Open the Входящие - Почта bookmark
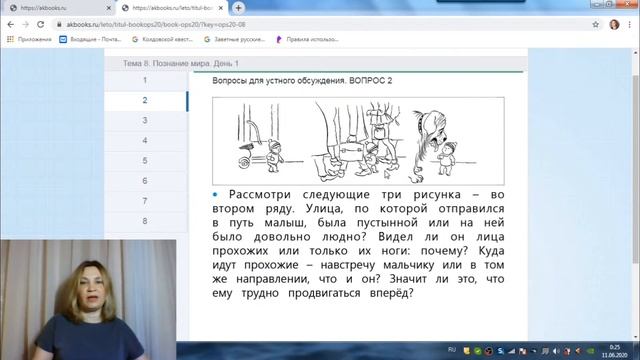 [91, 39]
